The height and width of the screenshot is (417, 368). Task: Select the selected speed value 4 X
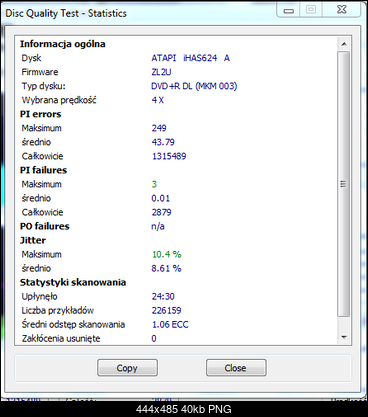(158, 100)
